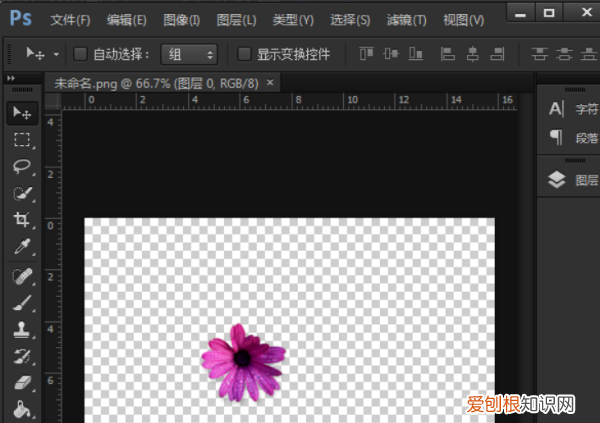Click Align Vertical Centers icon
The width and height of the screenshot is (600, 423).
click(x=391, y=54)
